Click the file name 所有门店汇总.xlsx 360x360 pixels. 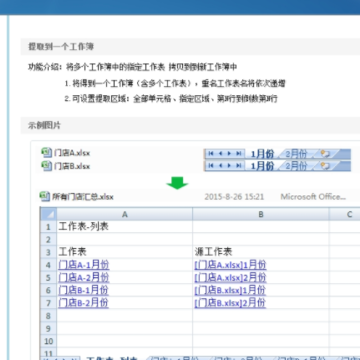point(83,197)
